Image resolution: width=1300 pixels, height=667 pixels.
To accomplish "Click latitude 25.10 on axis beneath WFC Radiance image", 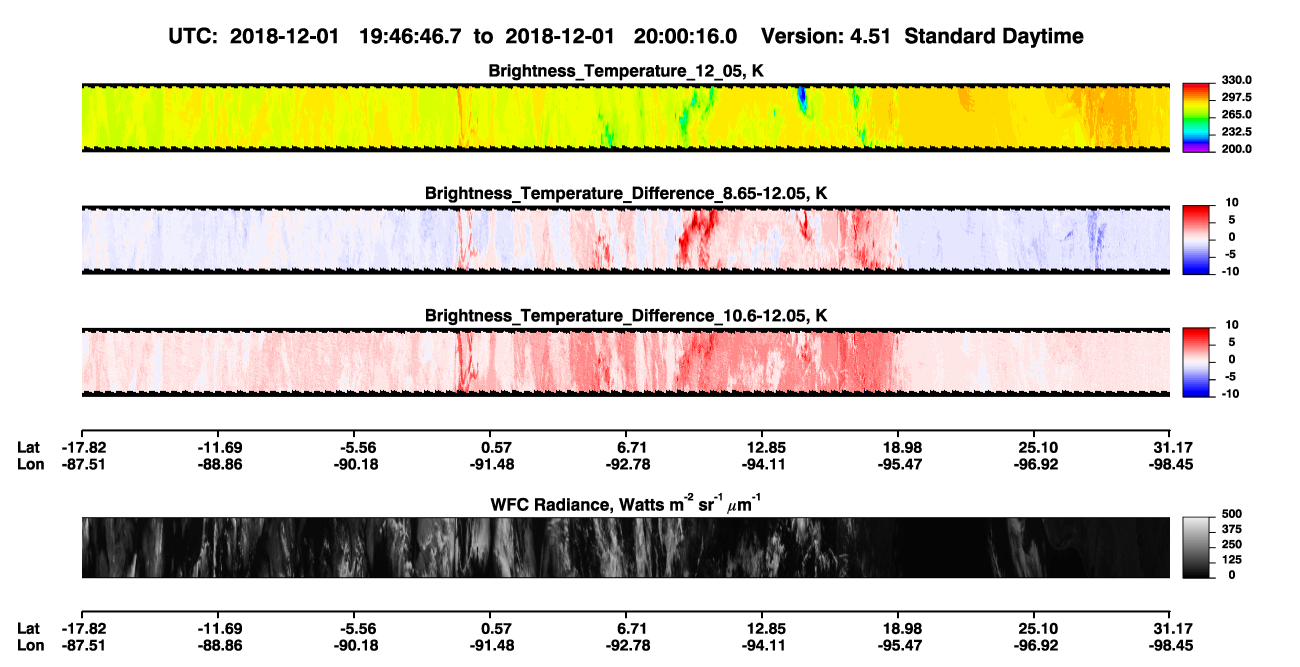I will [1036, 628].
